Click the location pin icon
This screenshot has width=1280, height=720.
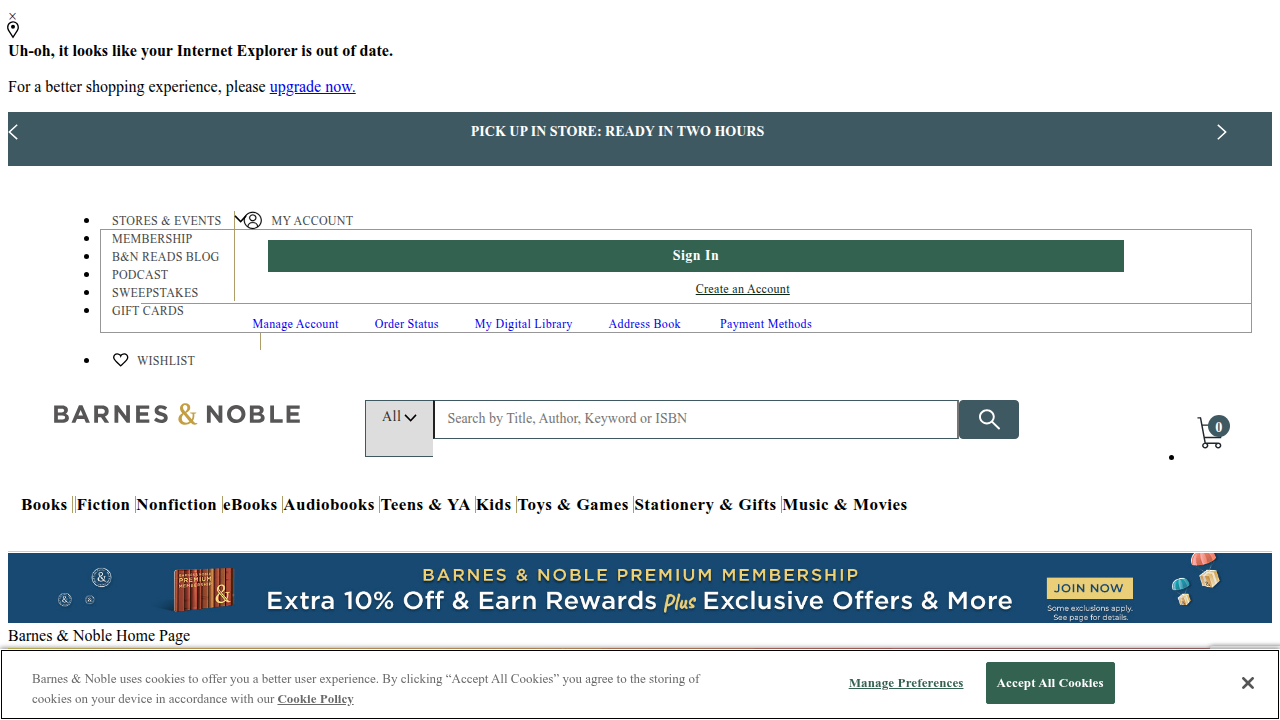pos(13,30)
